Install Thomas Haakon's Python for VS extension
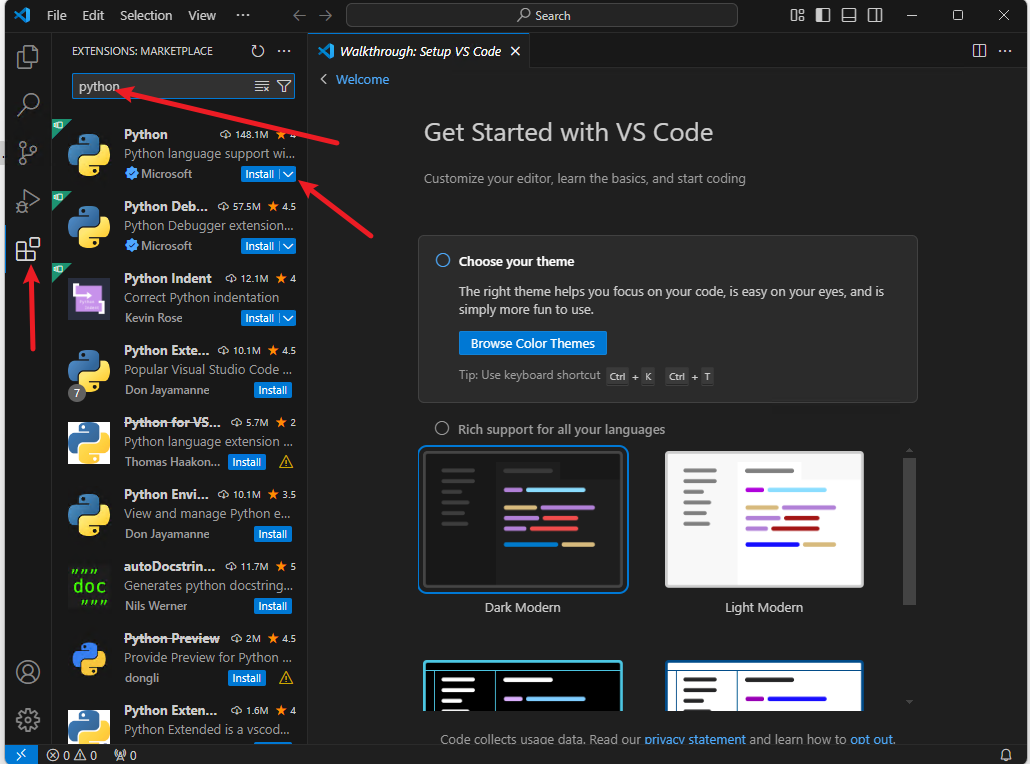Viewport: 1030px width, 764px height. pos(247,462)
